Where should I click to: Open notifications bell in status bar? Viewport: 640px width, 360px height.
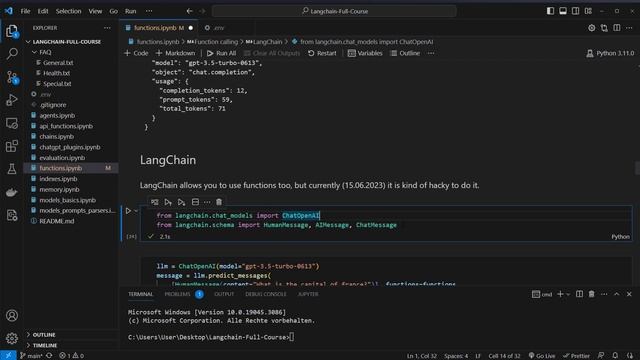(x=615, y=356)
